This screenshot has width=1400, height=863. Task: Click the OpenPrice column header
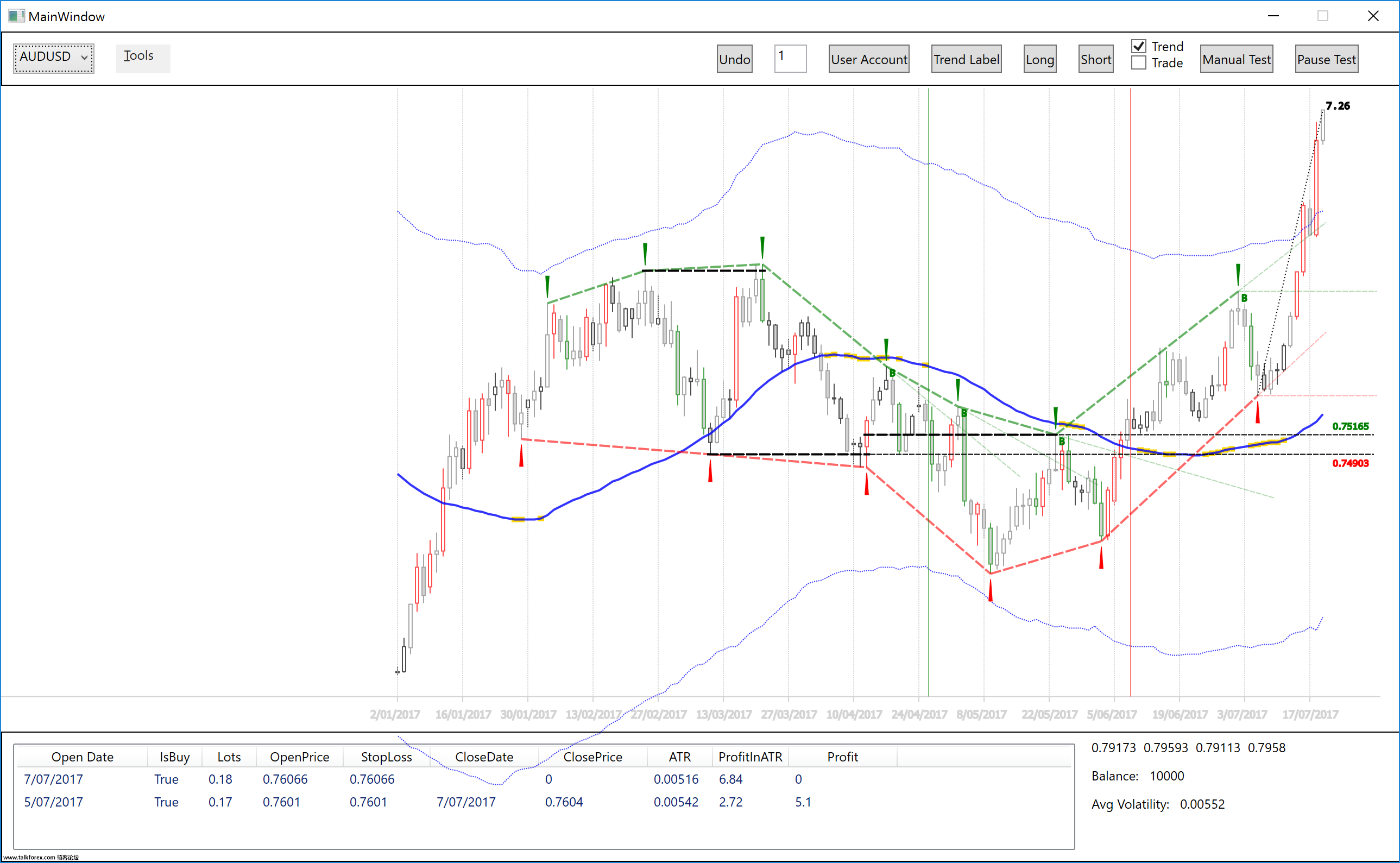300,757
